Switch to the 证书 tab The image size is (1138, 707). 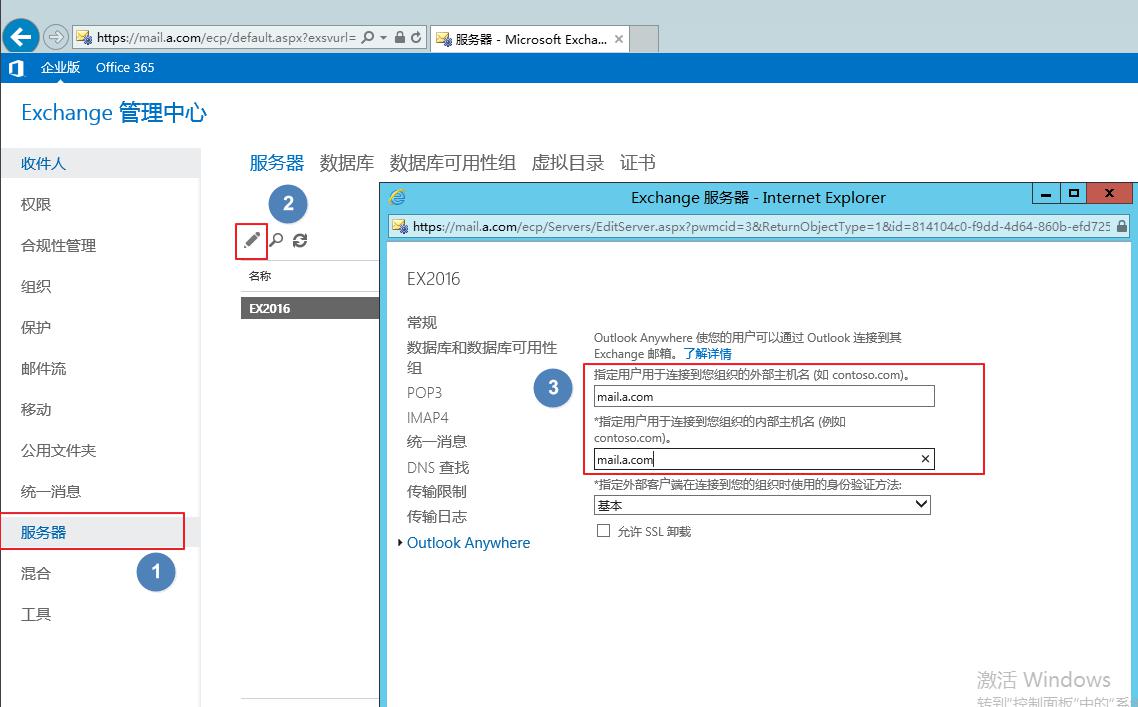(637, 163)
